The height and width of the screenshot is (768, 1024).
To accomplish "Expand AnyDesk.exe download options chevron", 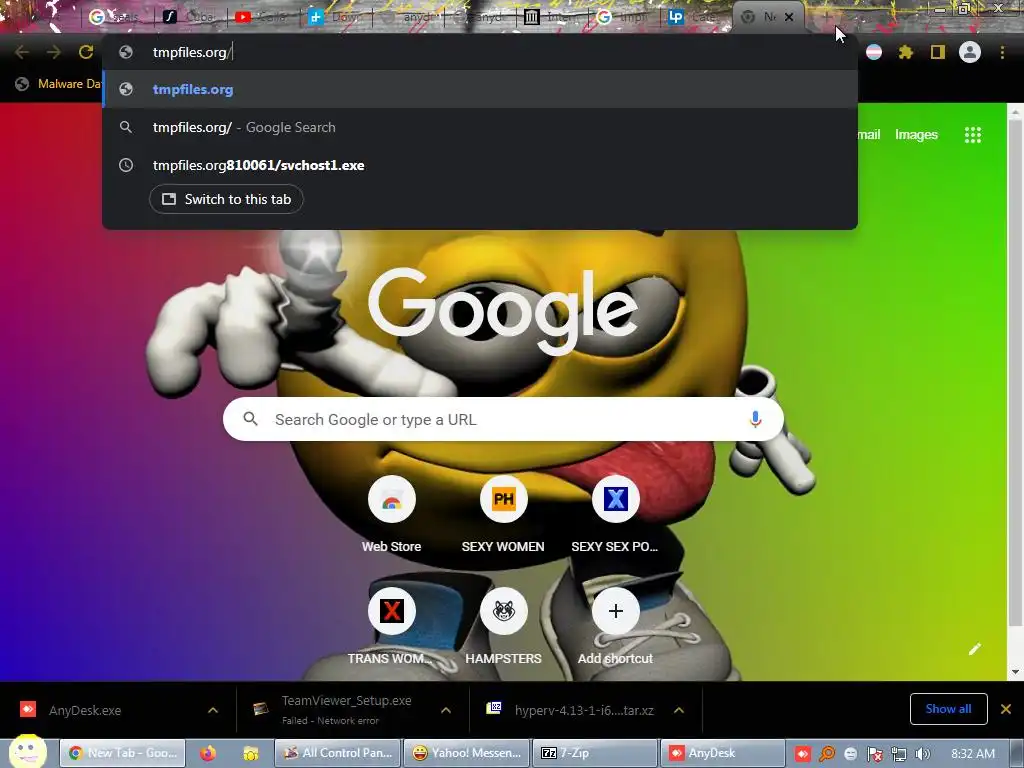I will coord(213,710).
